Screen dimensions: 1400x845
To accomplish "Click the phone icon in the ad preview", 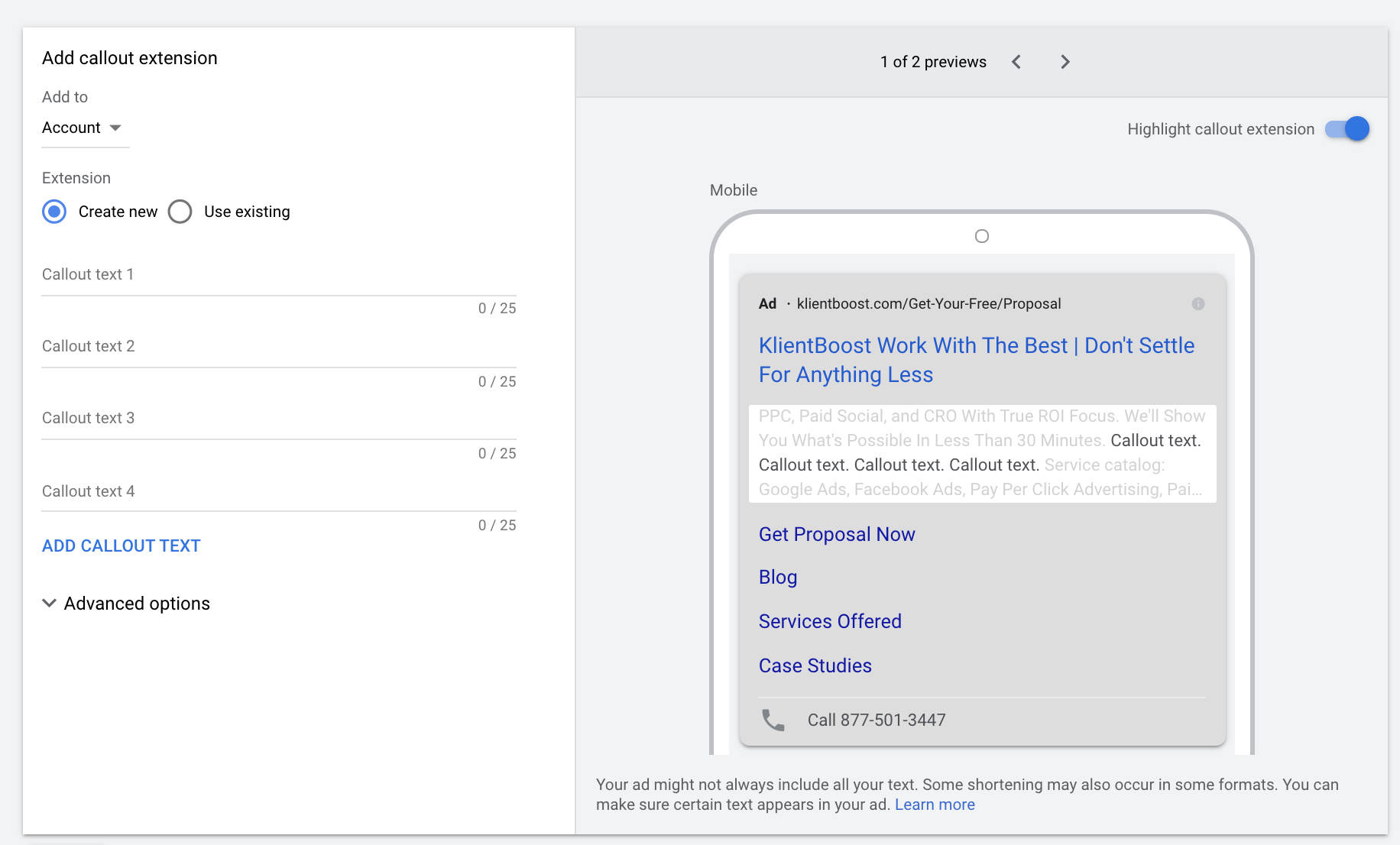I will coord(773,720).
